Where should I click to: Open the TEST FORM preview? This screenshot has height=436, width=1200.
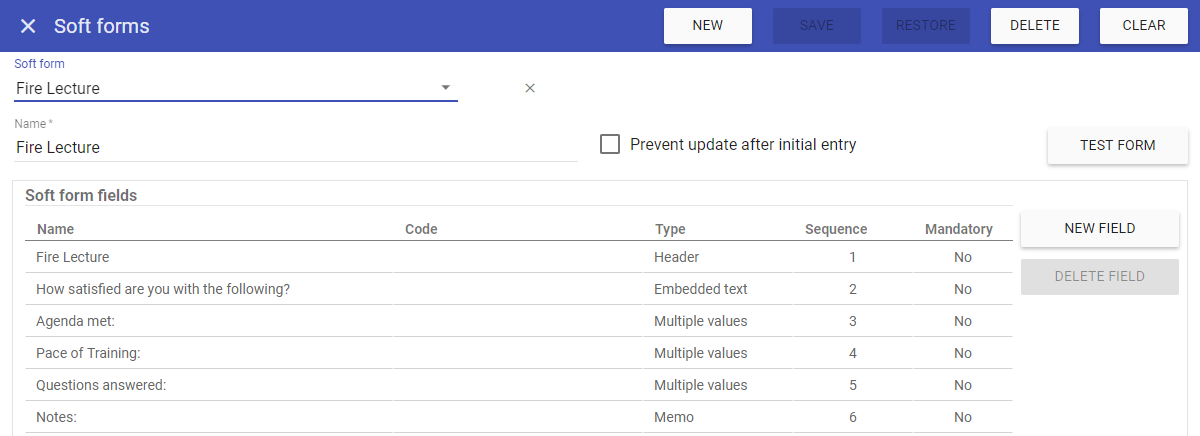[1117, 145]
